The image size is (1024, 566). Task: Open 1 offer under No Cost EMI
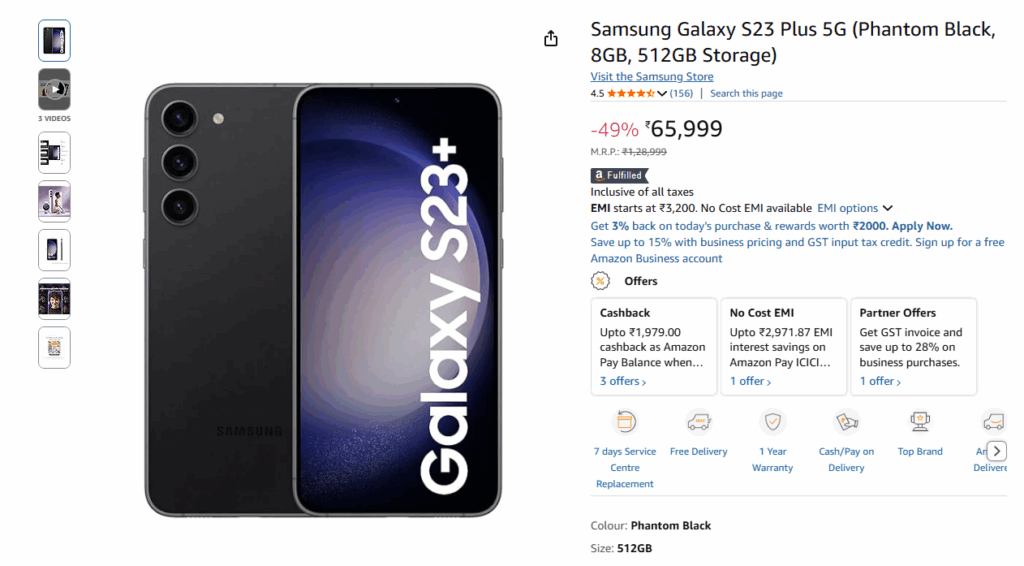click(x=750, y=381)
